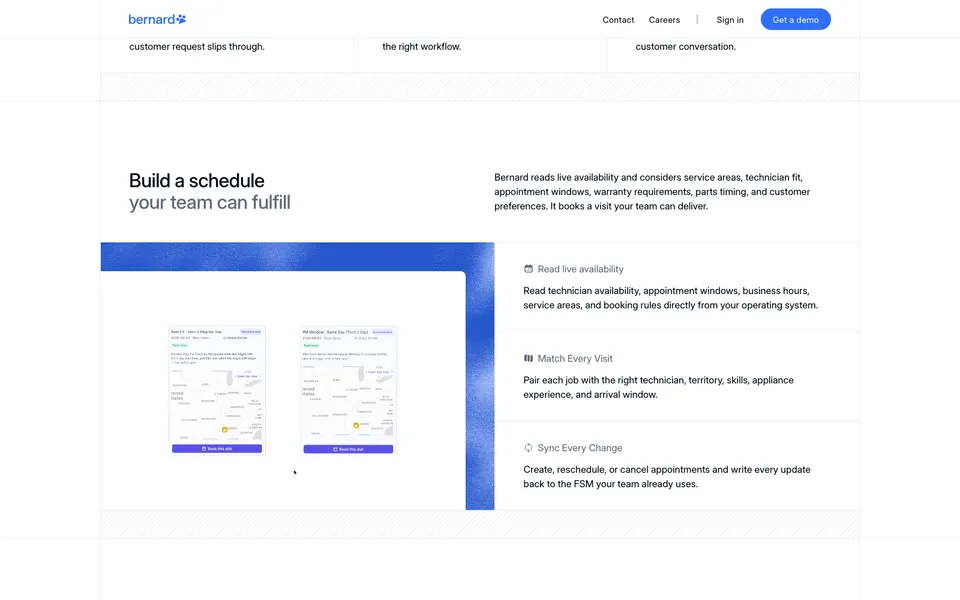Image resolution: width=960 pixels, height=600 pixels.
Task: Click Book this slot on the Best Fit card
Action: [217, 449]
